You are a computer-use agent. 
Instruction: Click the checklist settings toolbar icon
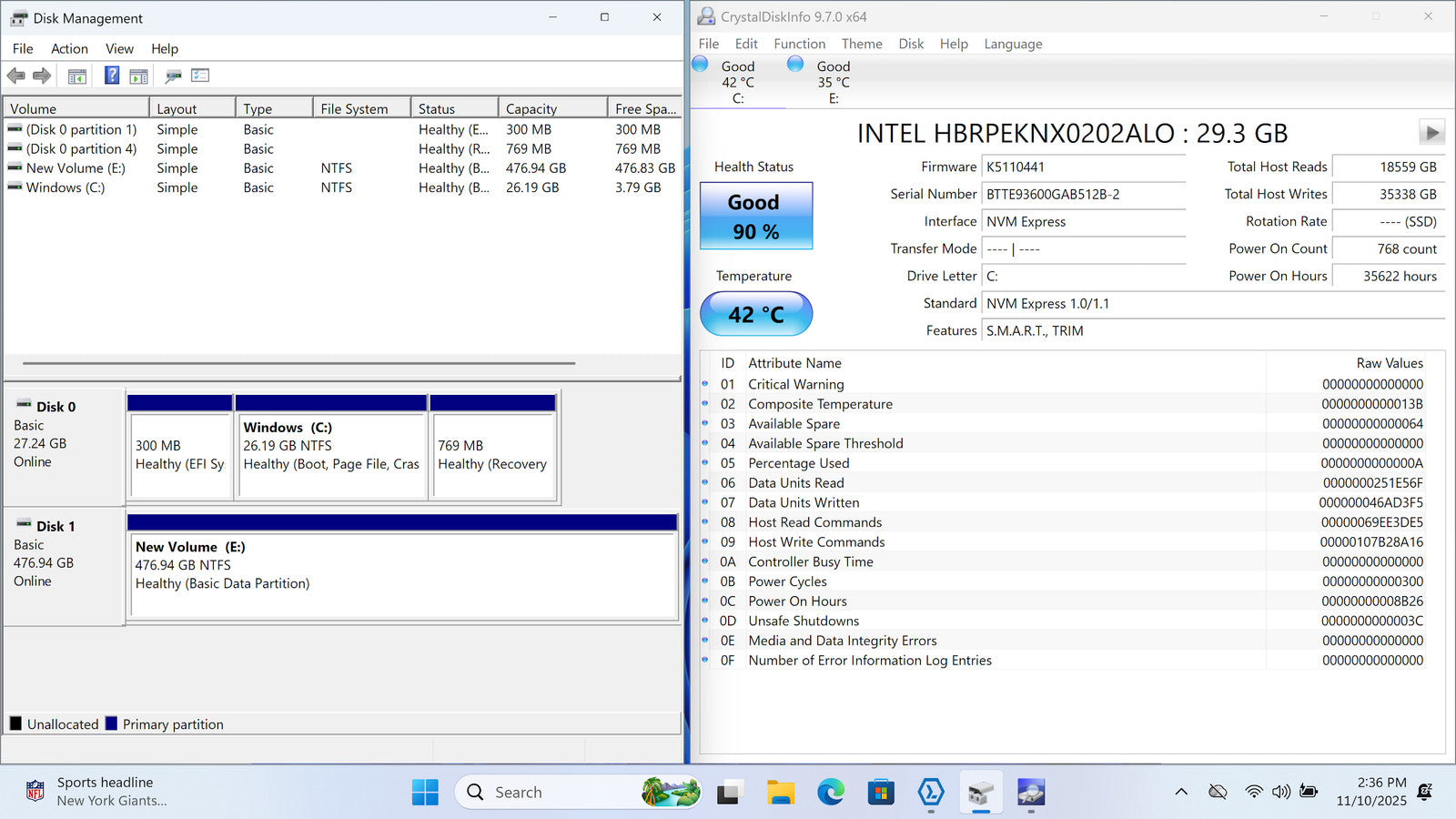200,76
